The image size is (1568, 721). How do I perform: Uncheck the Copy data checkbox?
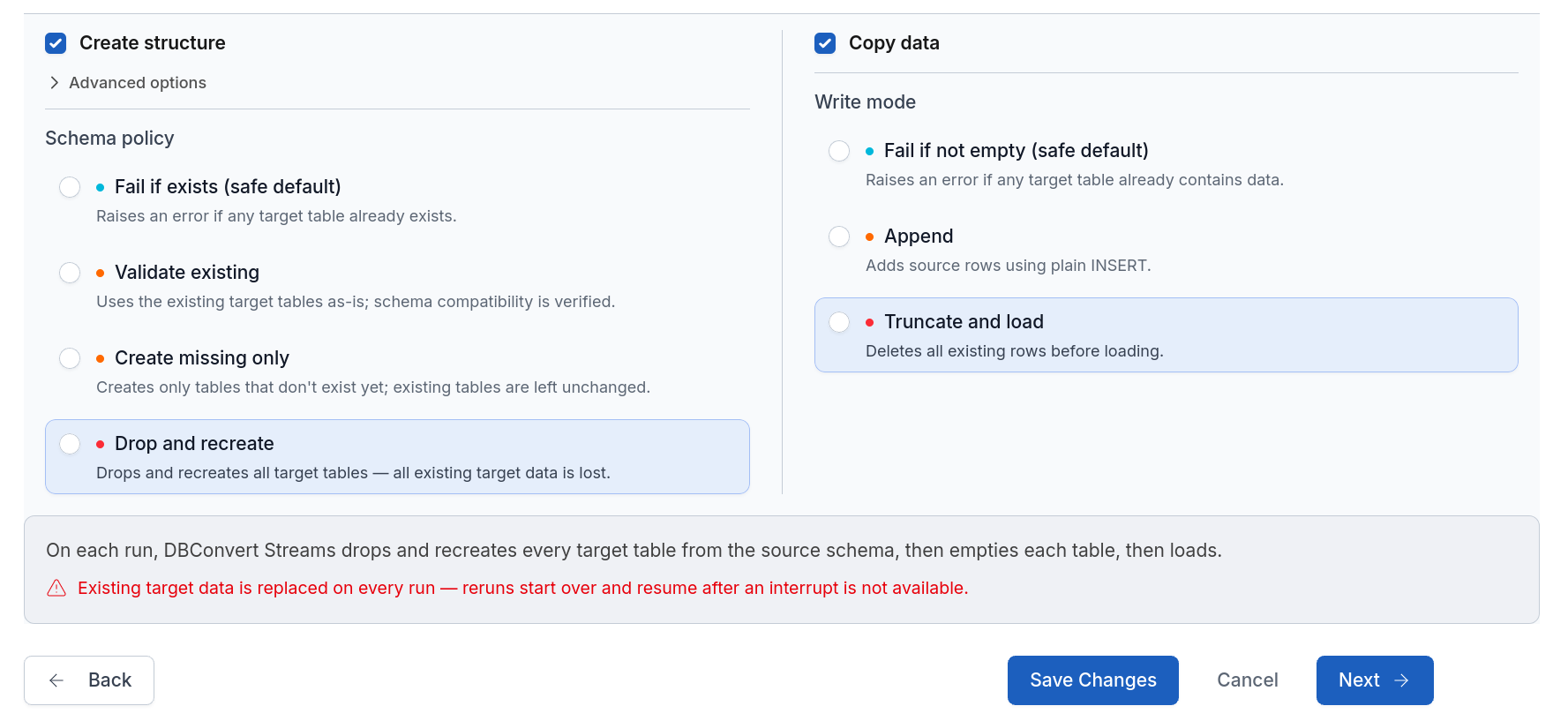point(825,43)
